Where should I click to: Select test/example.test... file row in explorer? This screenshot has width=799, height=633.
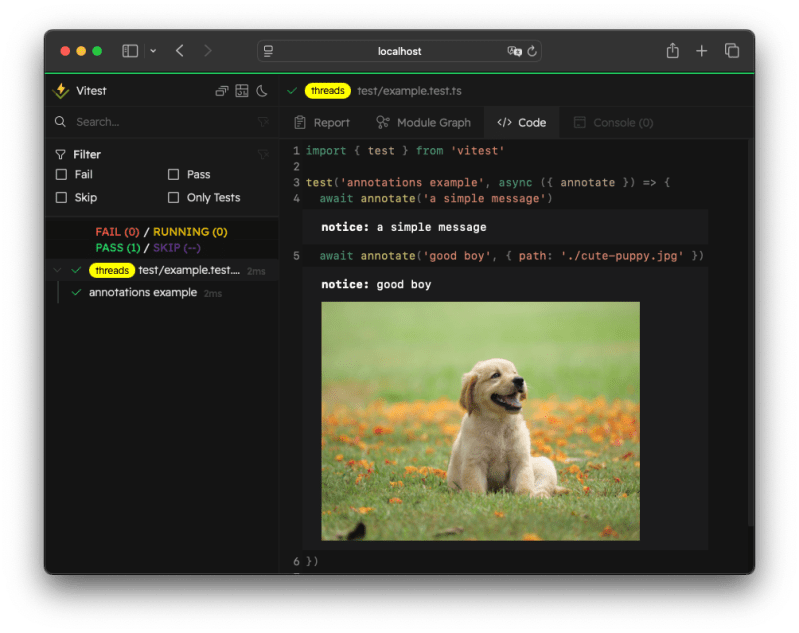click(163, 270)
